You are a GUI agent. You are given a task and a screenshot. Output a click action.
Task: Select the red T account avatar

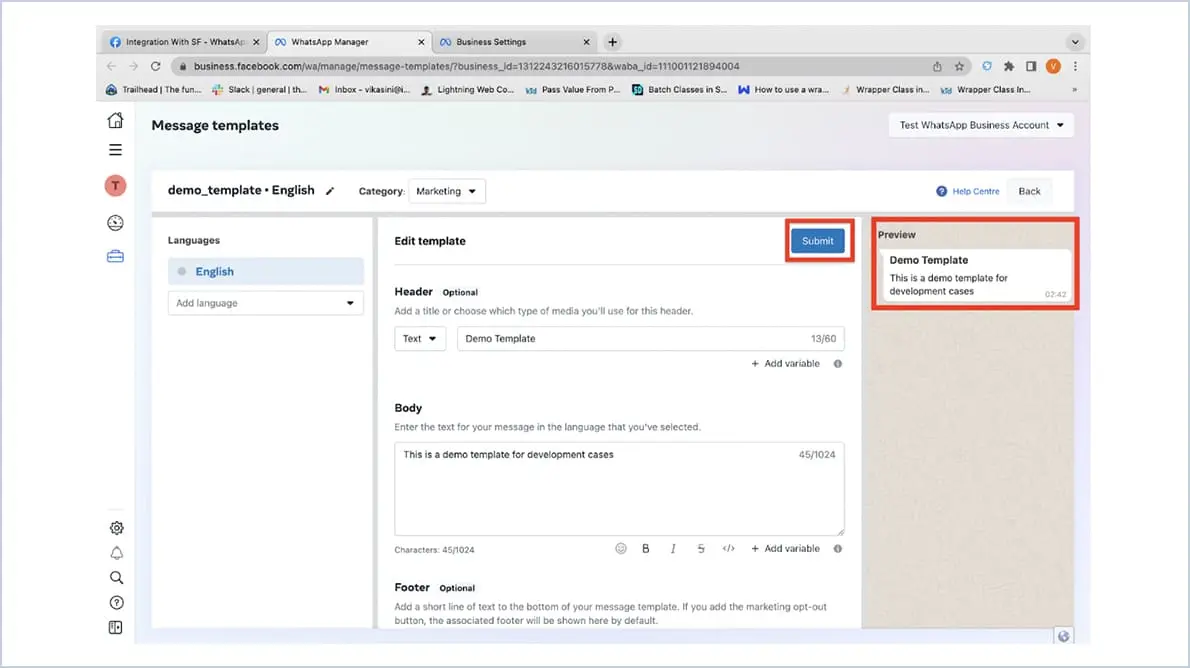point(115,186)
